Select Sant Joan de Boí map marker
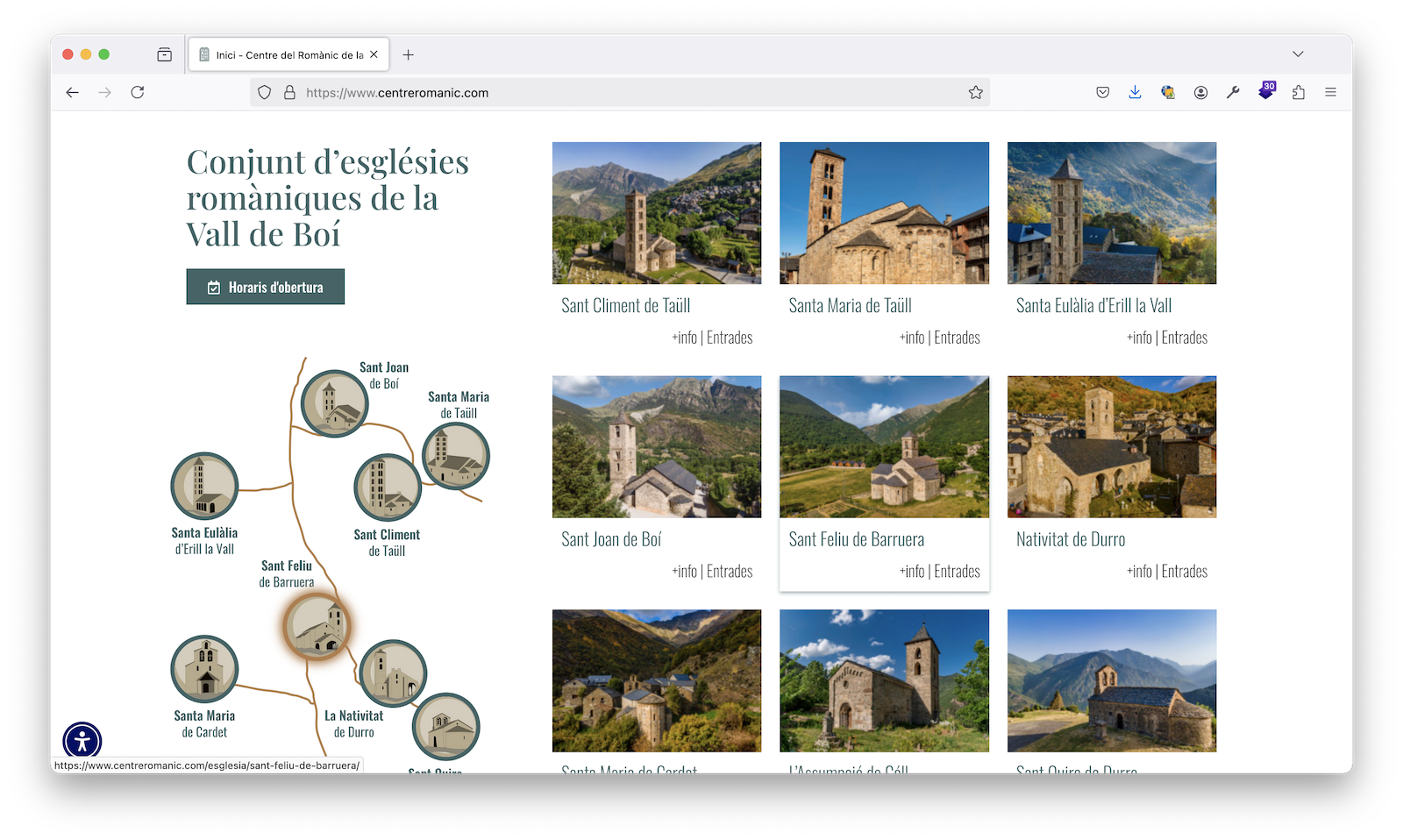 [333, 404]
